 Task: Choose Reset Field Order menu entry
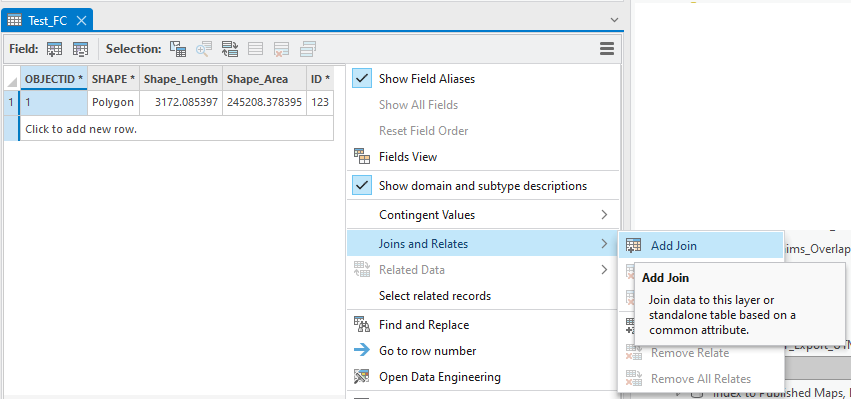[423, 131]
